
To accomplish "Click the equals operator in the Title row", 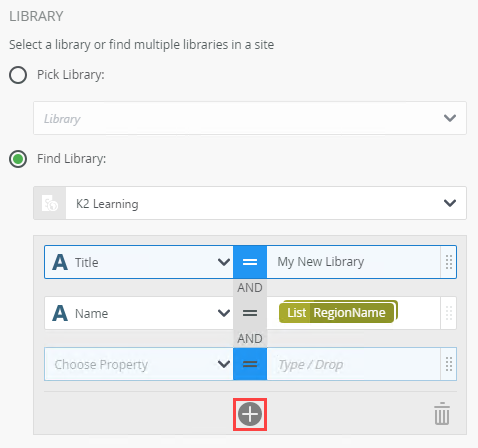I will point(250,262).
